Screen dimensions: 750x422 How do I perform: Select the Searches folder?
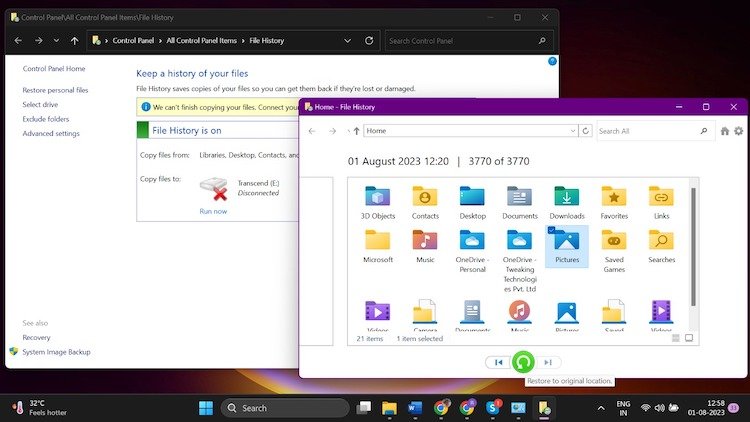662,246
